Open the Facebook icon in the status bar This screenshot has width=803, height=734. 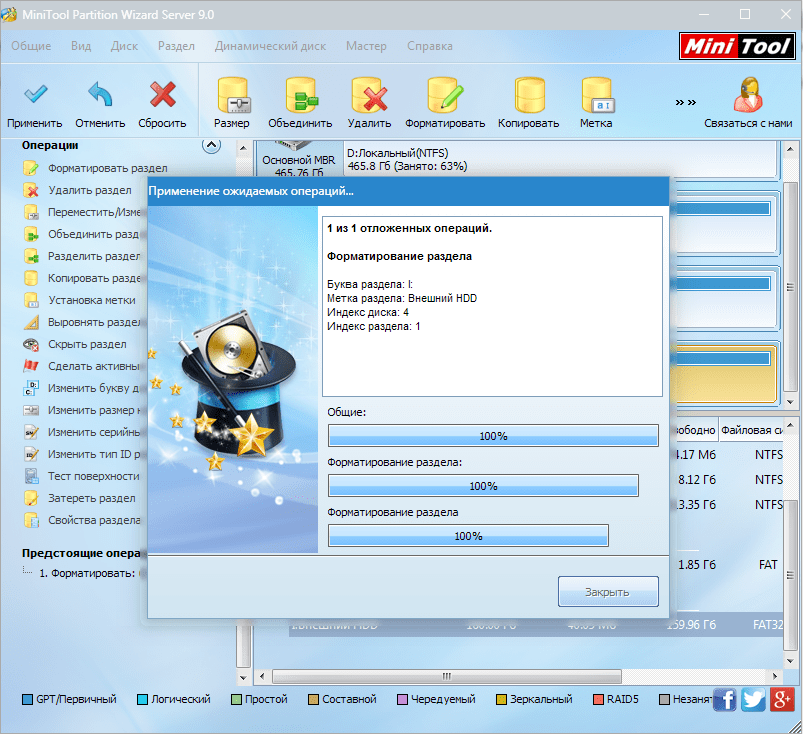(724, 699)
